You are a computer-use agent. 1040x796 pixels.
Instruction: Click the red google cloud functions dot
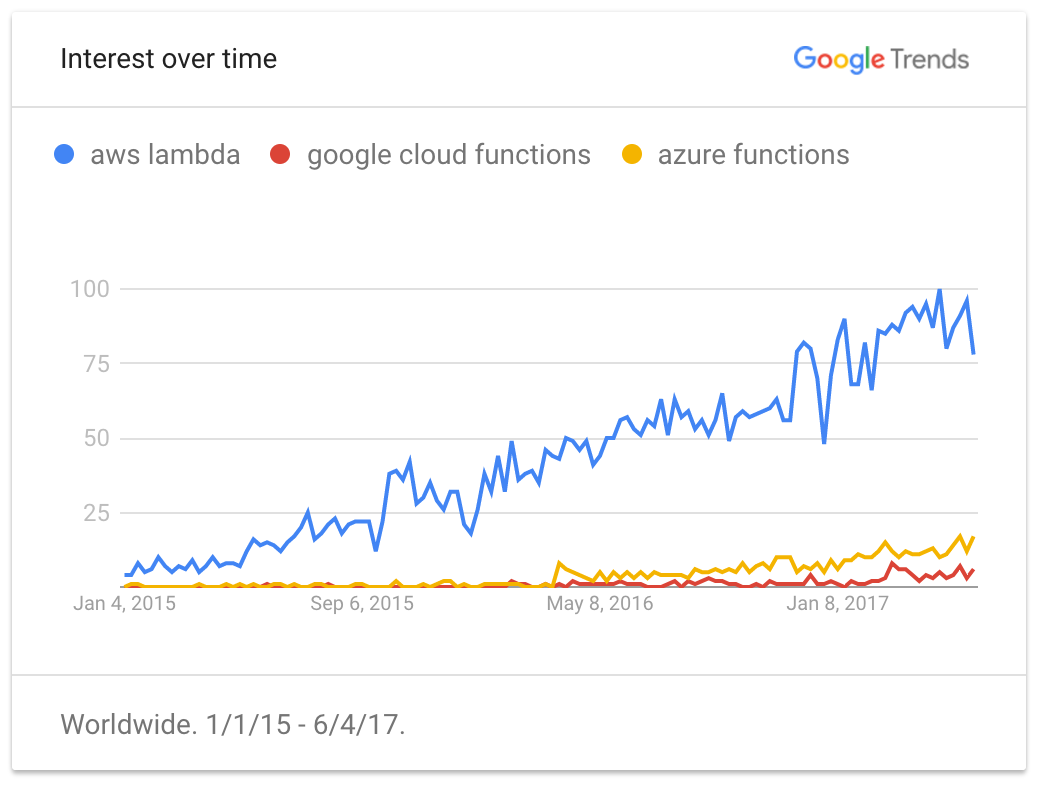tap(280, 156)
